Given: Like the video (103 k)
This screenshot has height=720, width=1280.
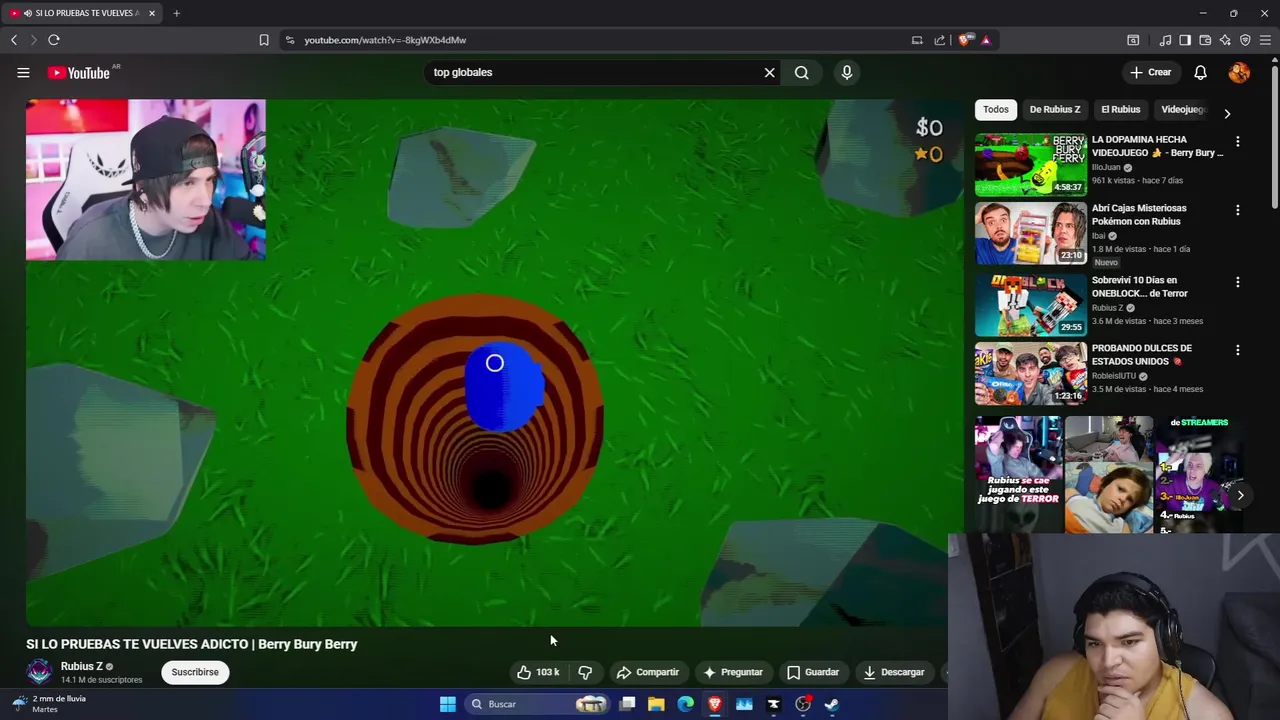Looking at the screenshot, I should (x=538, y=672).
